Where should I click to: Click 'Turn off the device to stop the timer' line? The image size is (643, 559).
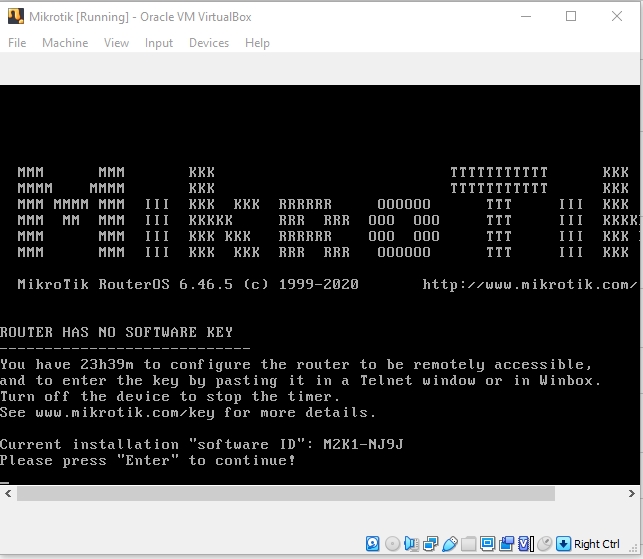coord(170,396)
